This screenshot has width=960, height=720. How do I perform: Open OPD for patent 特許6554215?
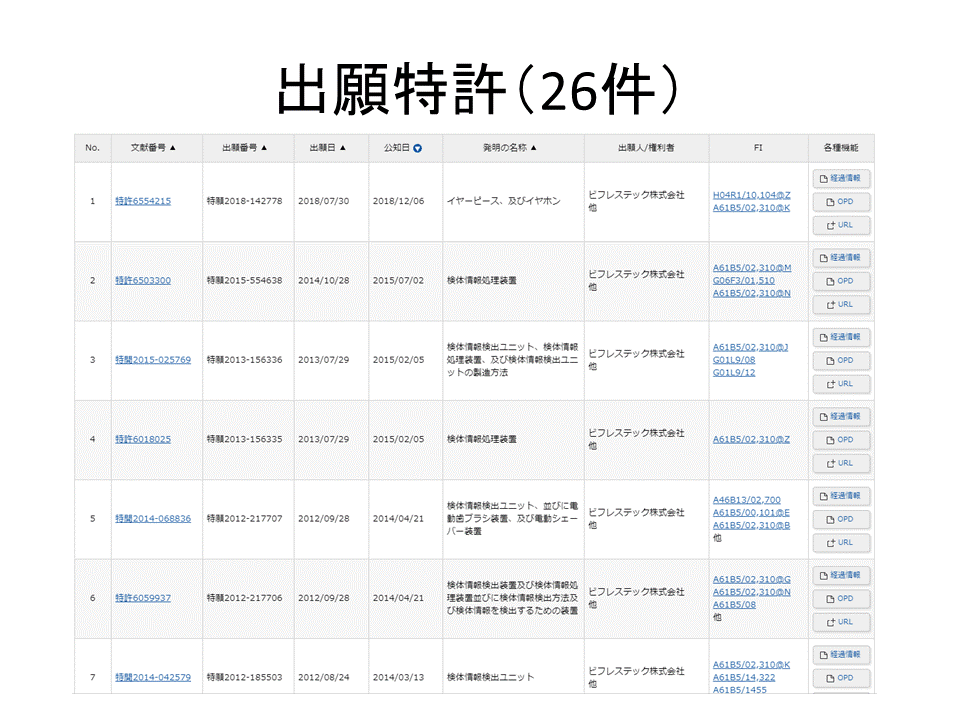[x=840, y=202]
